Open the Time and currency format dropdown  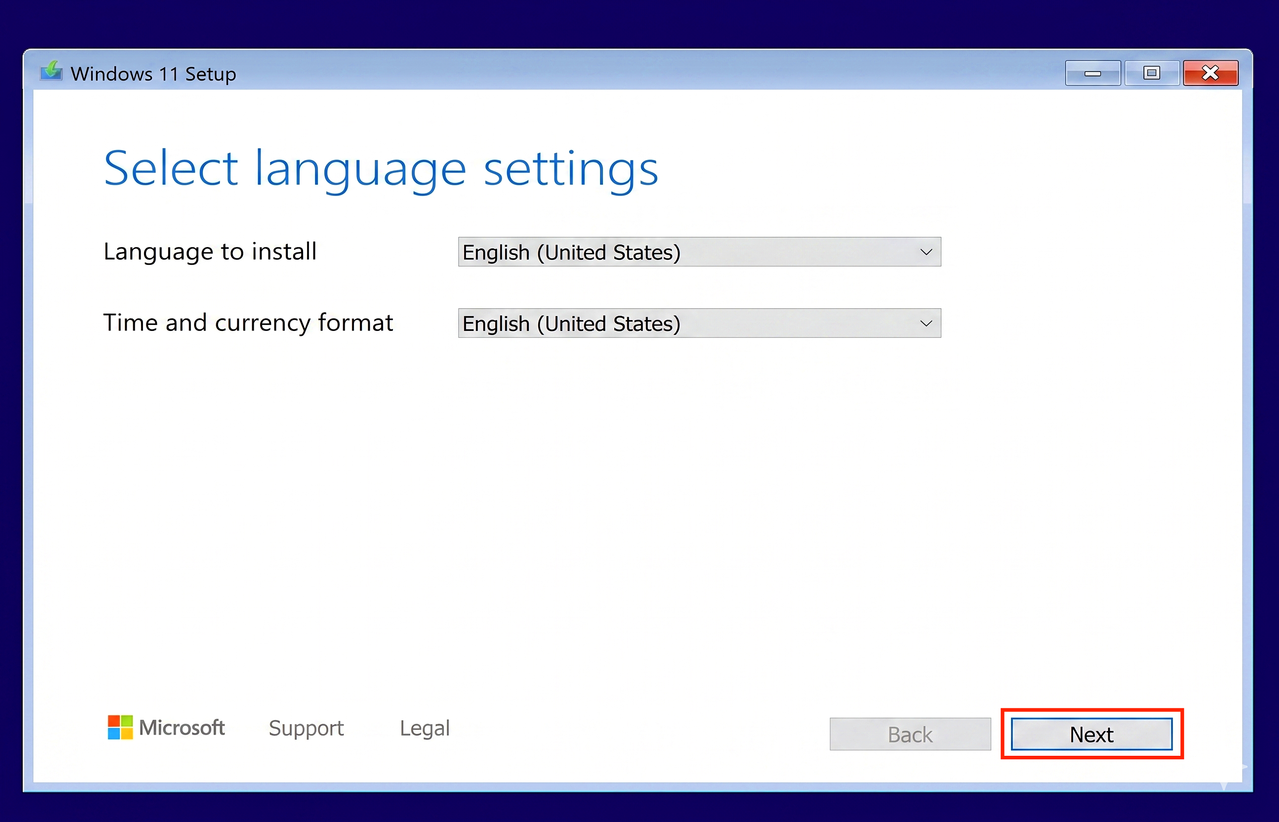pyautogui.click(x=699, y=323)
